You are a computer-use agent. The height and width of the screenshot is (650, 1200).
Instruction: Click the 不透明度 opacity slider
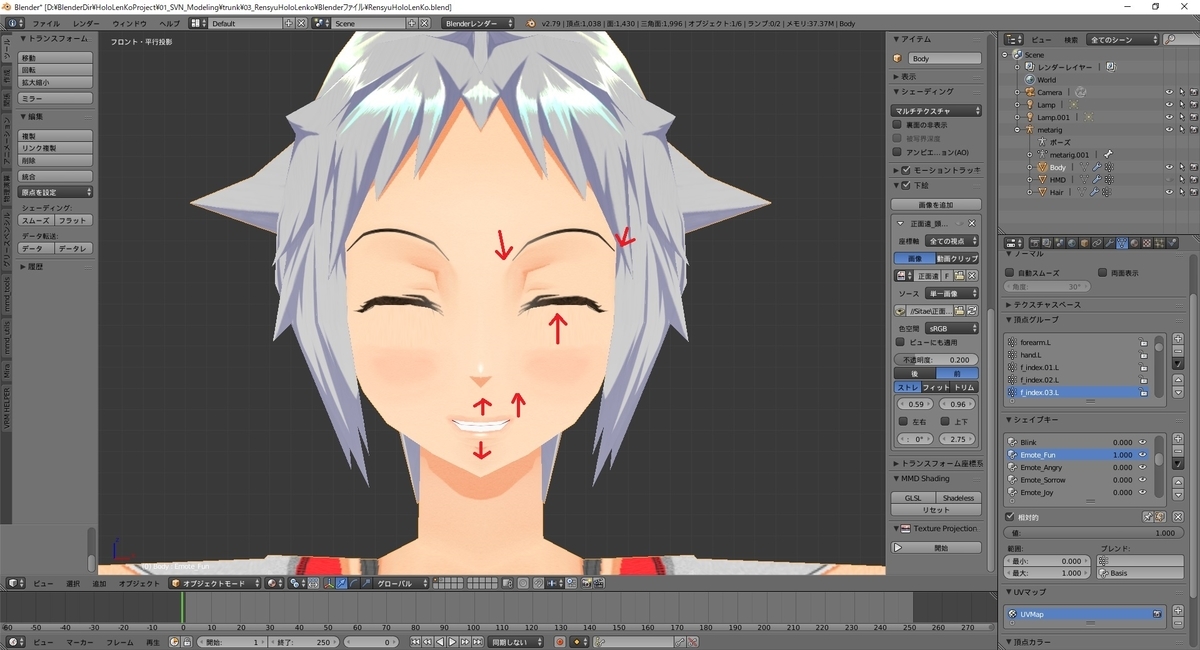tap(937, 359)
